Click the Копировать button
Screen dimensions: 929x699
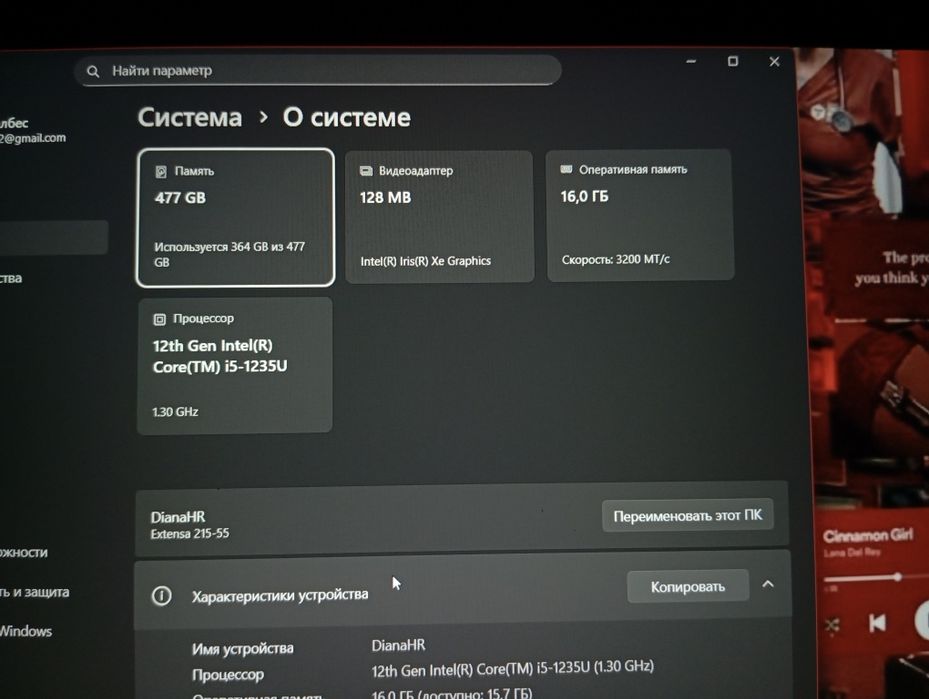(x=688, y=586)
